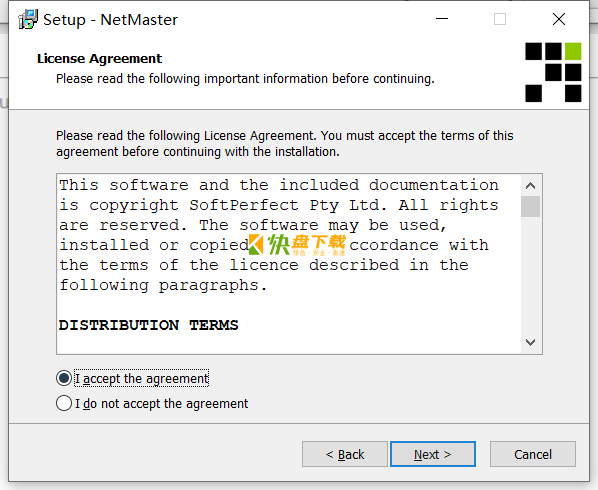The width and height of the screenshot is (598, 490).
Task: Click the license text scrollbar thumb
Action: (x=530, y=206)
